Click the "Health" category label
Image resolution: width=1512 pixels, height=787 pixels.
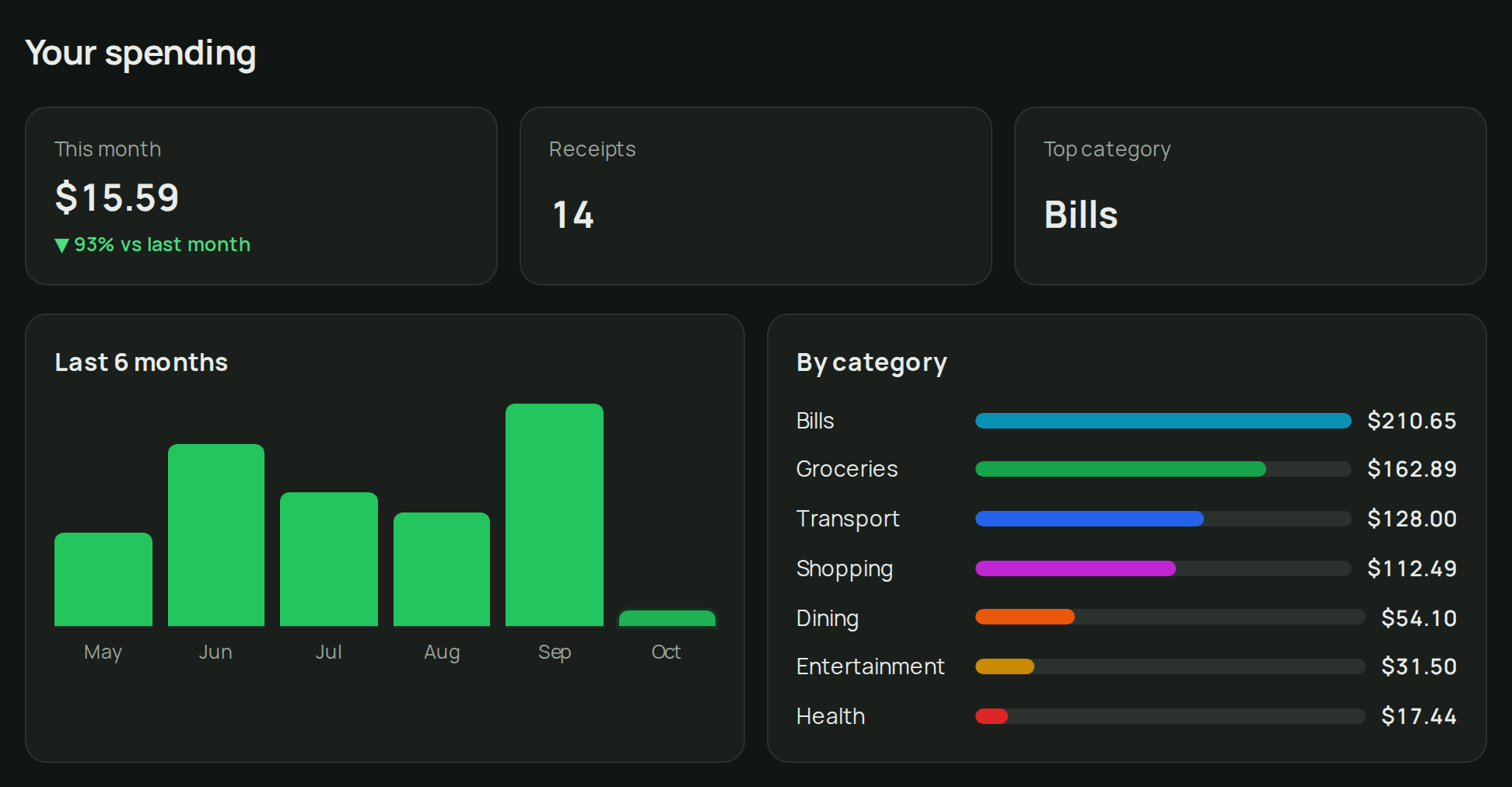[831, 716]
